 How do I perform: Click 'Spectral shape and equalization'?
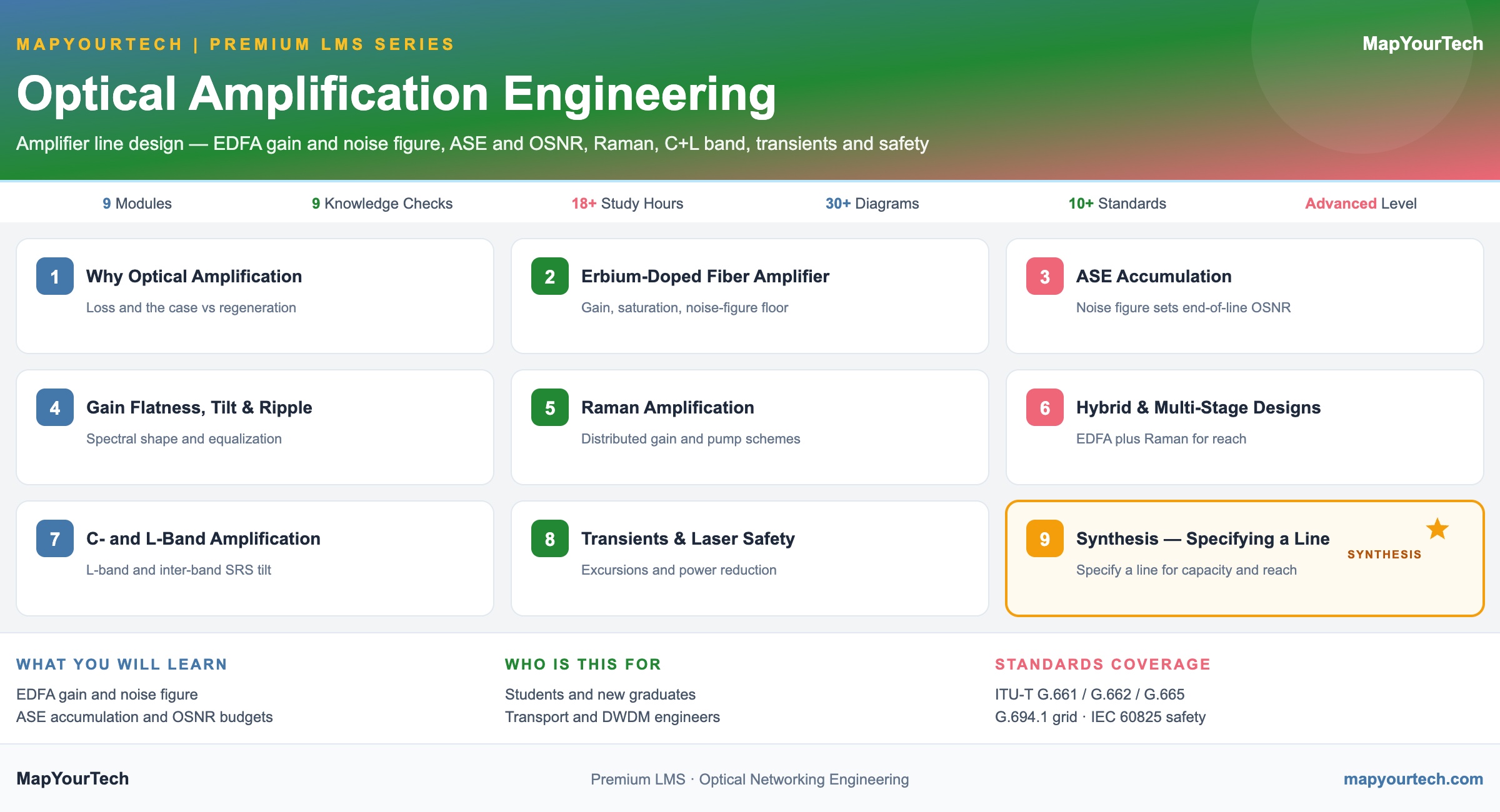[184, 438]
